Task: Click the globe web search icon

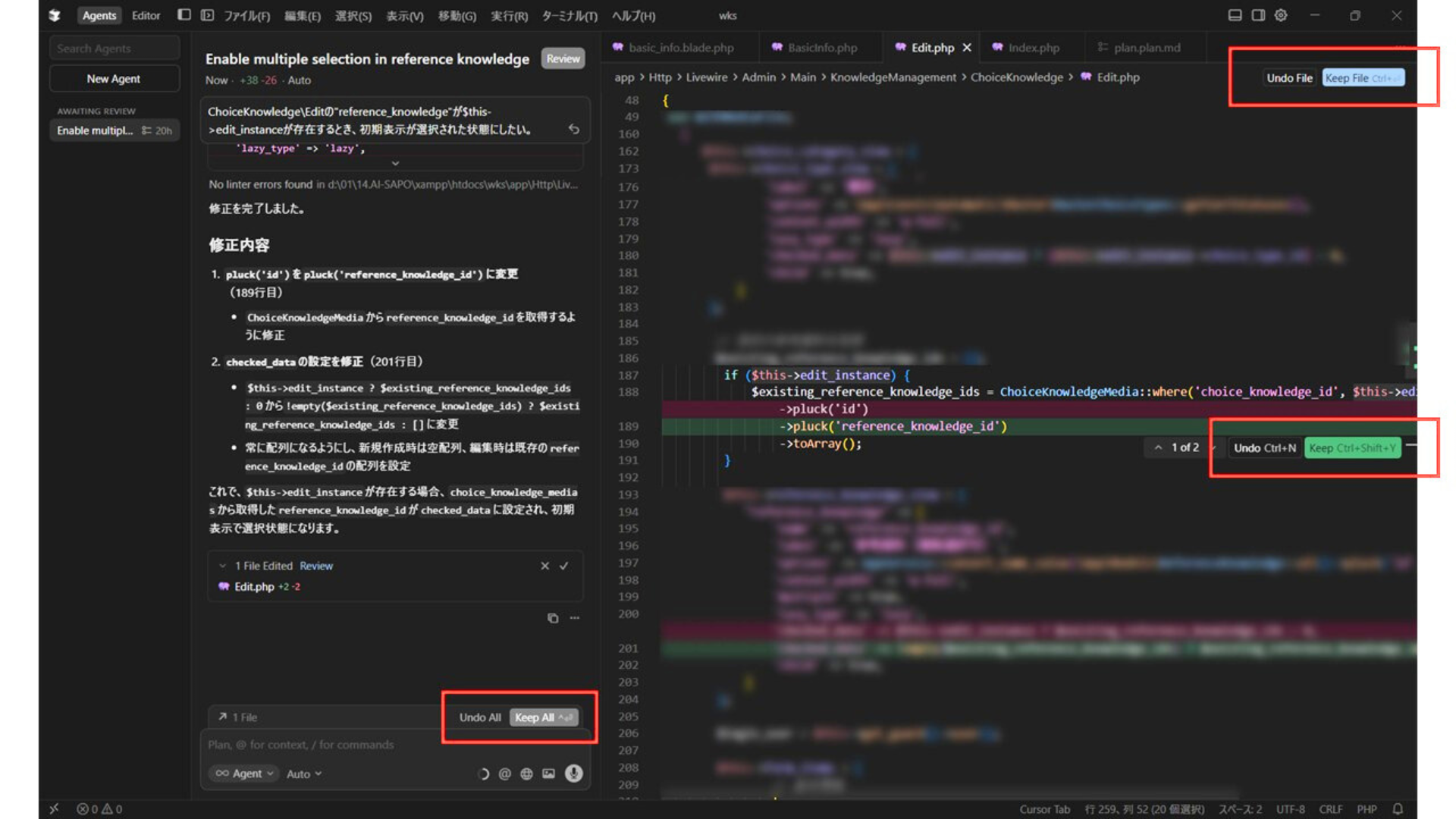Action: pyautogui.click(x=526, y=773)
